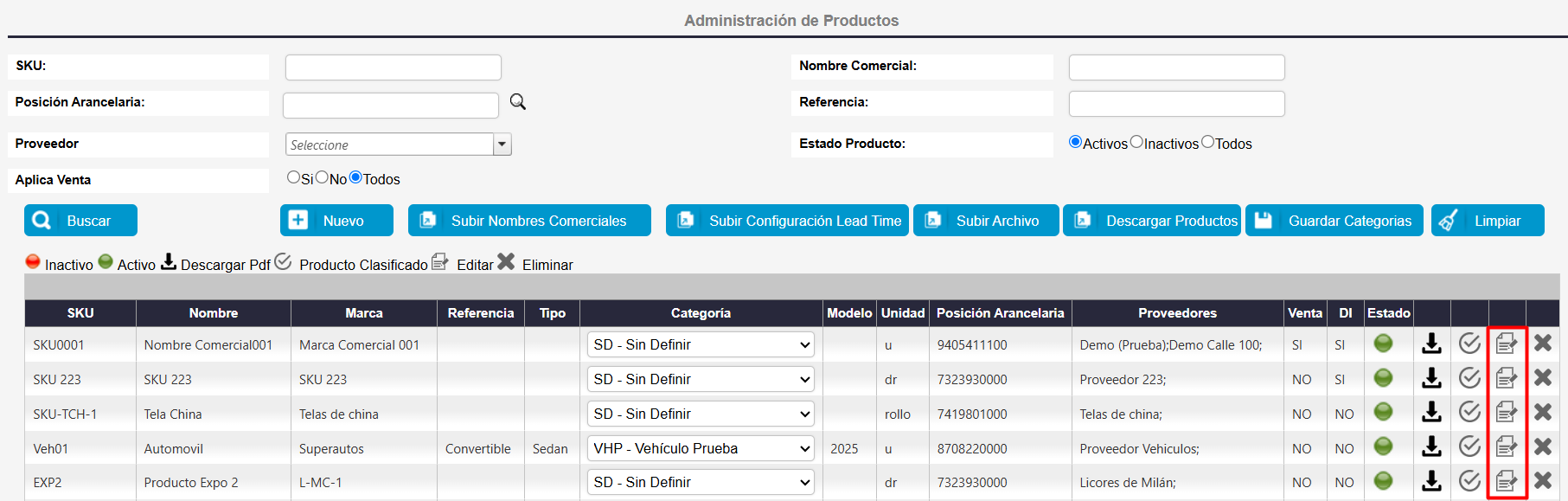This screenshot has height=501, width=1568.
Task: Download PDF for SKU0001 row
Action: [1431, 344]
